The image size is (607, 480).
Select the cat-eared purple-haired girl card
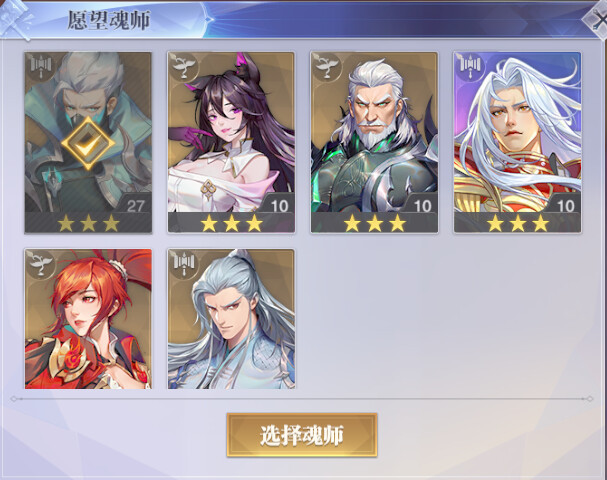click(x=231, y=142)
